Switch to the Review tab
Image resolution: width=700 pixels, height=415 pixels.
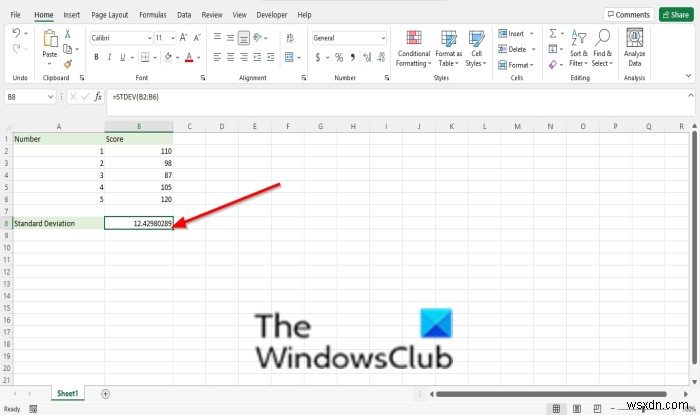[x=212, y=15]
